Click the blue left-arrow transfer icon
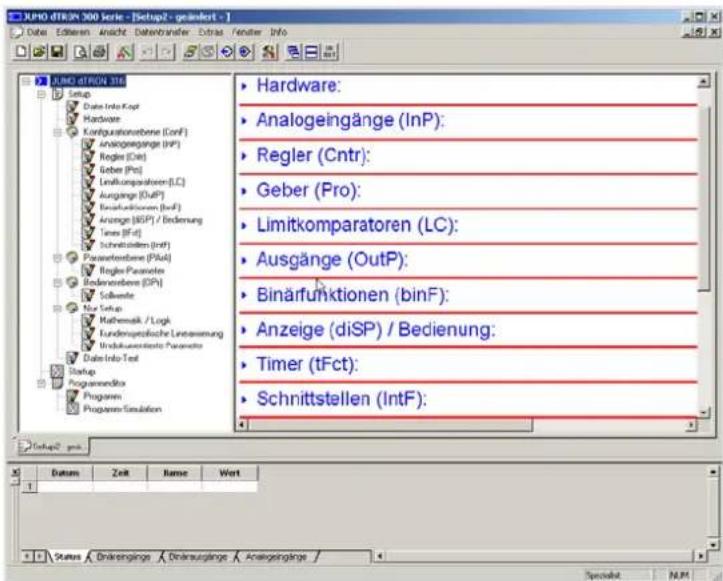 [226, 52]
